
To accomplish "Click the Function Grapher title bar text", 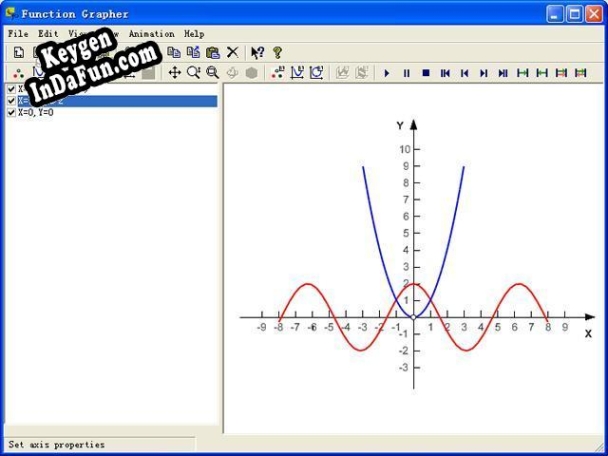I will click(75, 14).
